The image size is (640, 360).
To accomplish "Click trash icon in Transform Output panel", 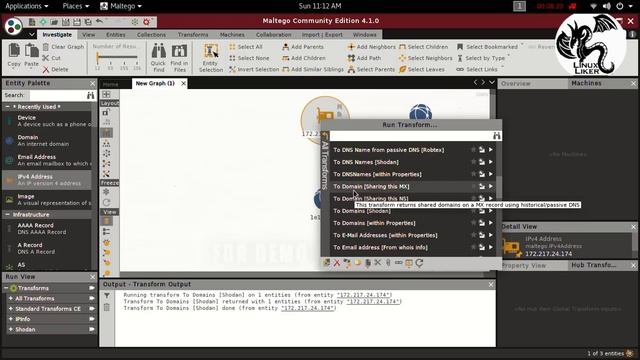I will coord(107,307).
